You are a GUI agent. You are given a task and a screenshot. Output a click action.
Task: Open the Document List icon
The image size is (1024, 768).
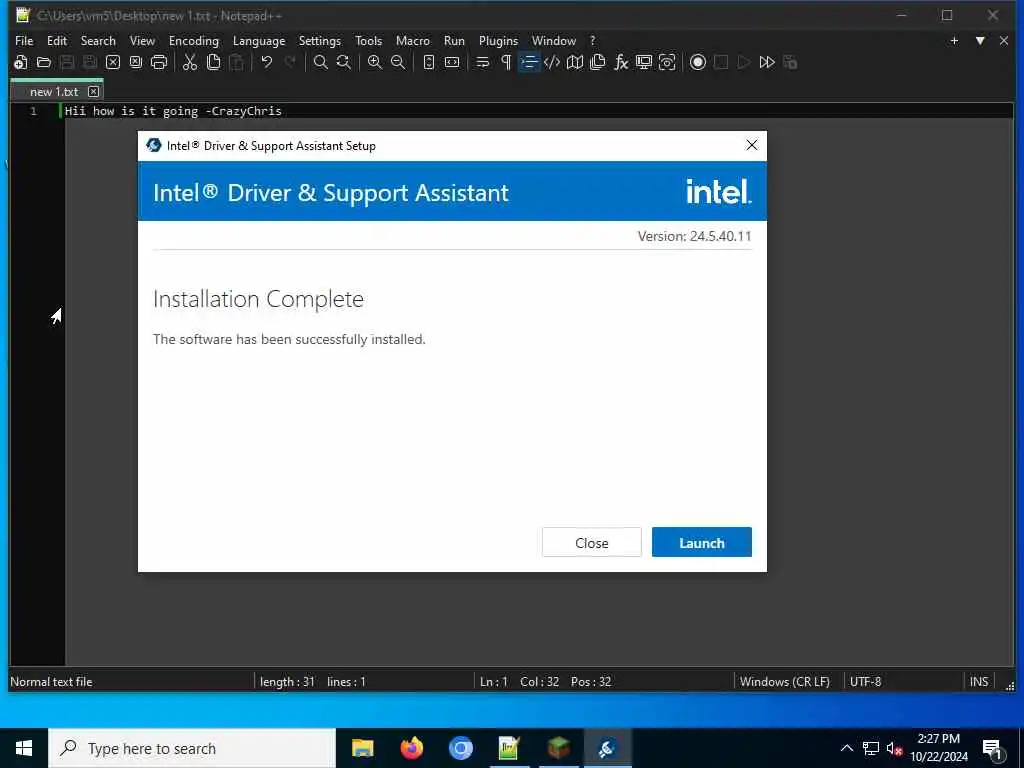(x=598, y=62)
